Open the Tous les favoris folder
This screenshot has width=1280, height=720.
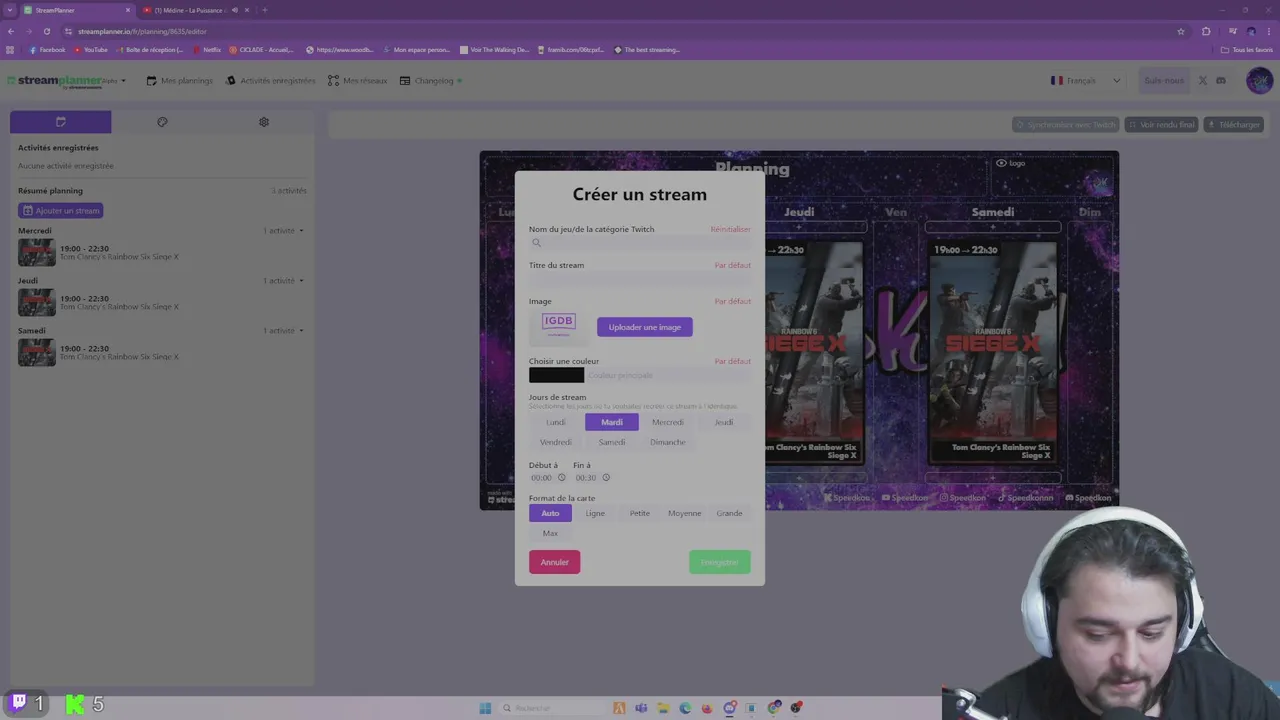coord(1247,50)
